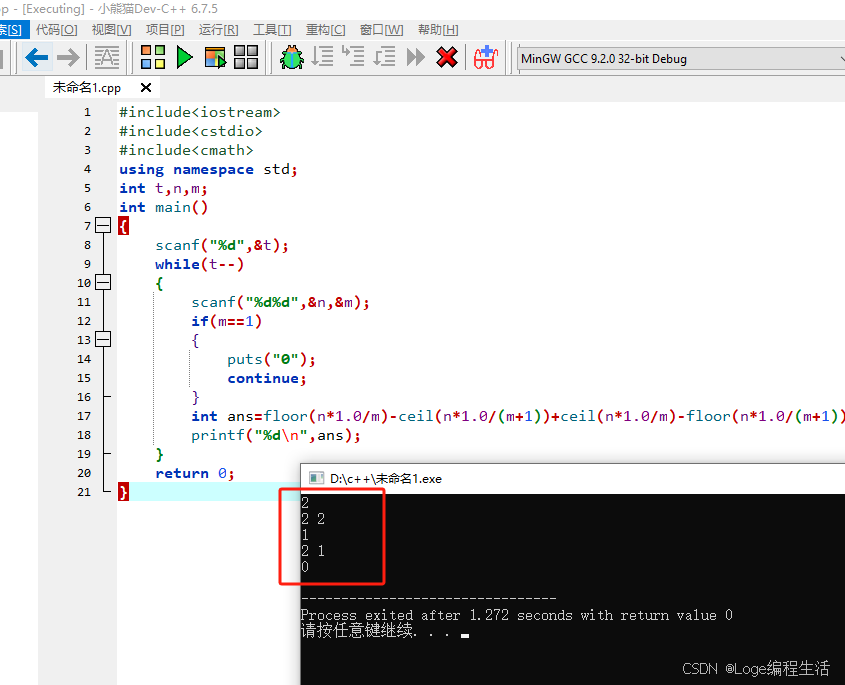Click on 'using namespace std;' line
The height and width of the screenshot is (685, 845).
(208, 169)
